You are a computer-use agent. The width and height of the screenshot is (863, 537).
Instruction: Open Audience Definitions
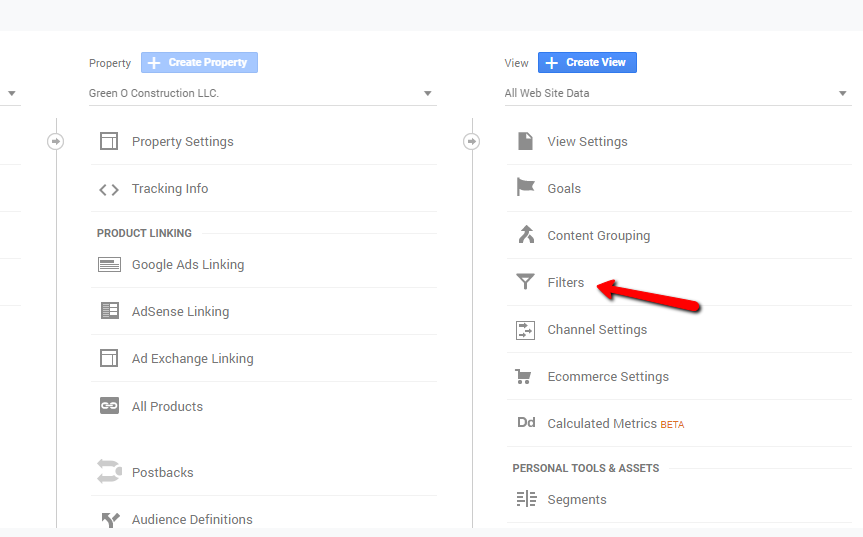192,519
